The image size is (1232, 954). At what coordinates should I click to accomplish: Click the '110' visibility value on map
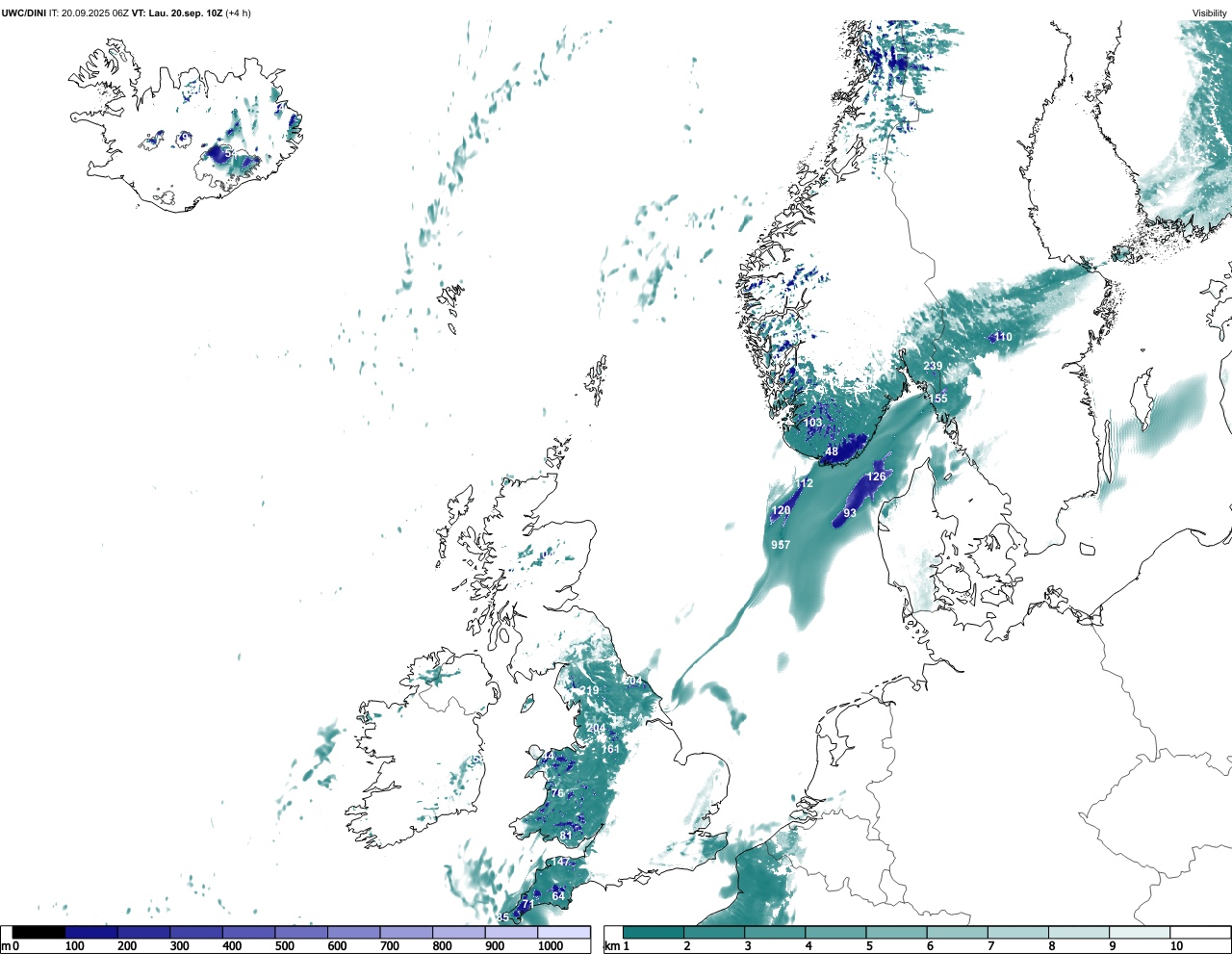tap(1003, 337)
